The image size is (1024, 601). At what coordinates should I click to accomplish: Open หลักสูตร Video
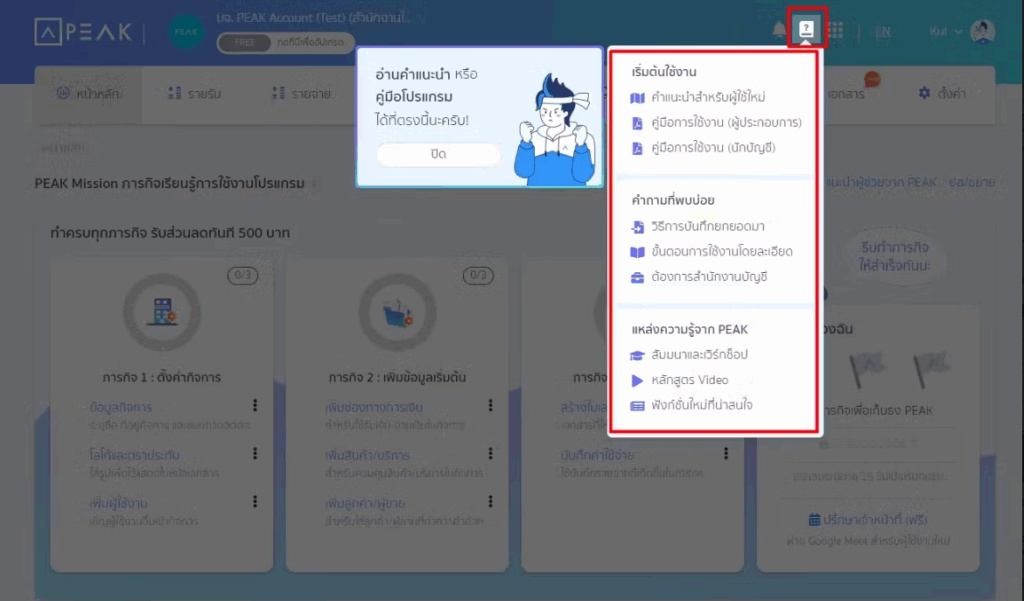pyautogui.click(x=679, y=380)
